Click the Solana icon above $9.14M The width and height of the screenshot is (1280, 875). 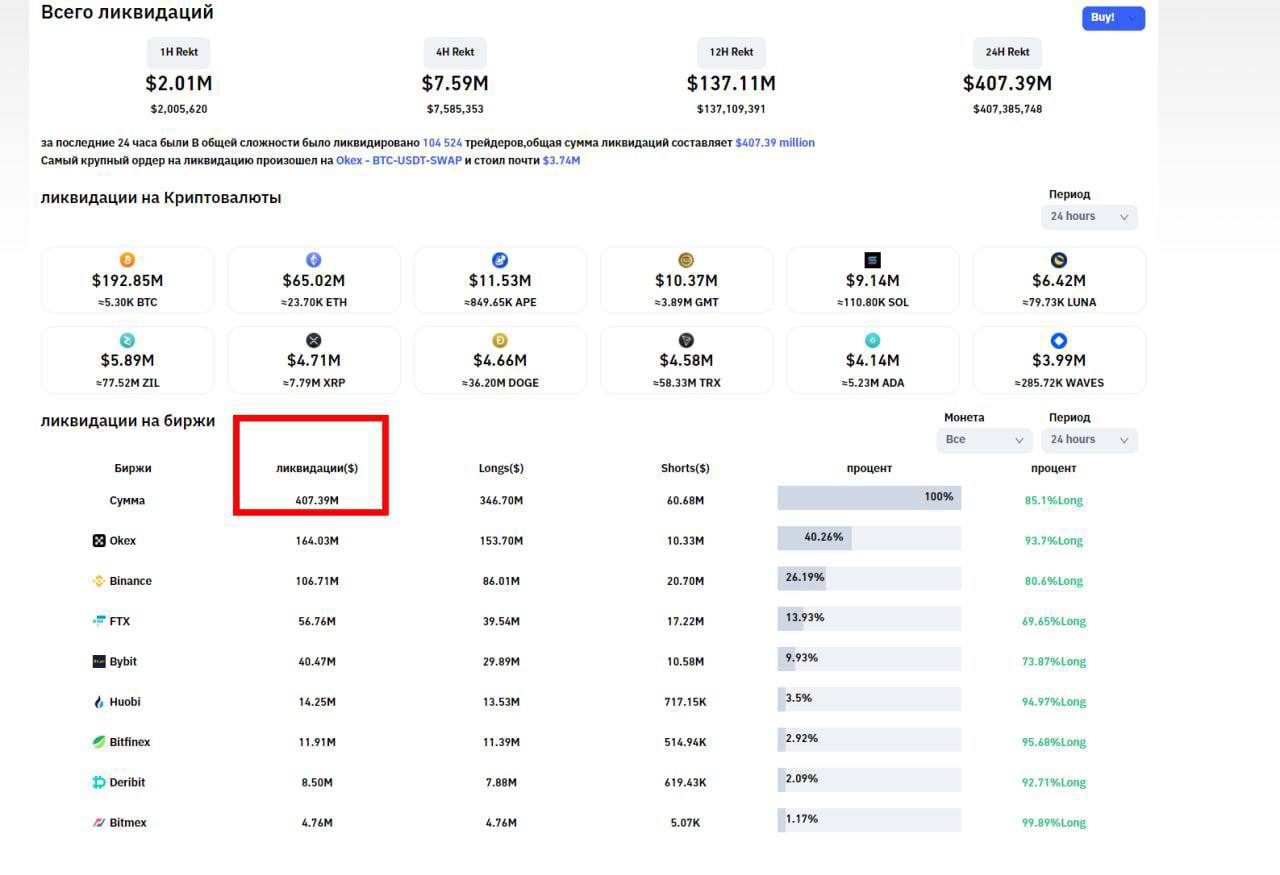pyautogui.click(x=873, y=261)
